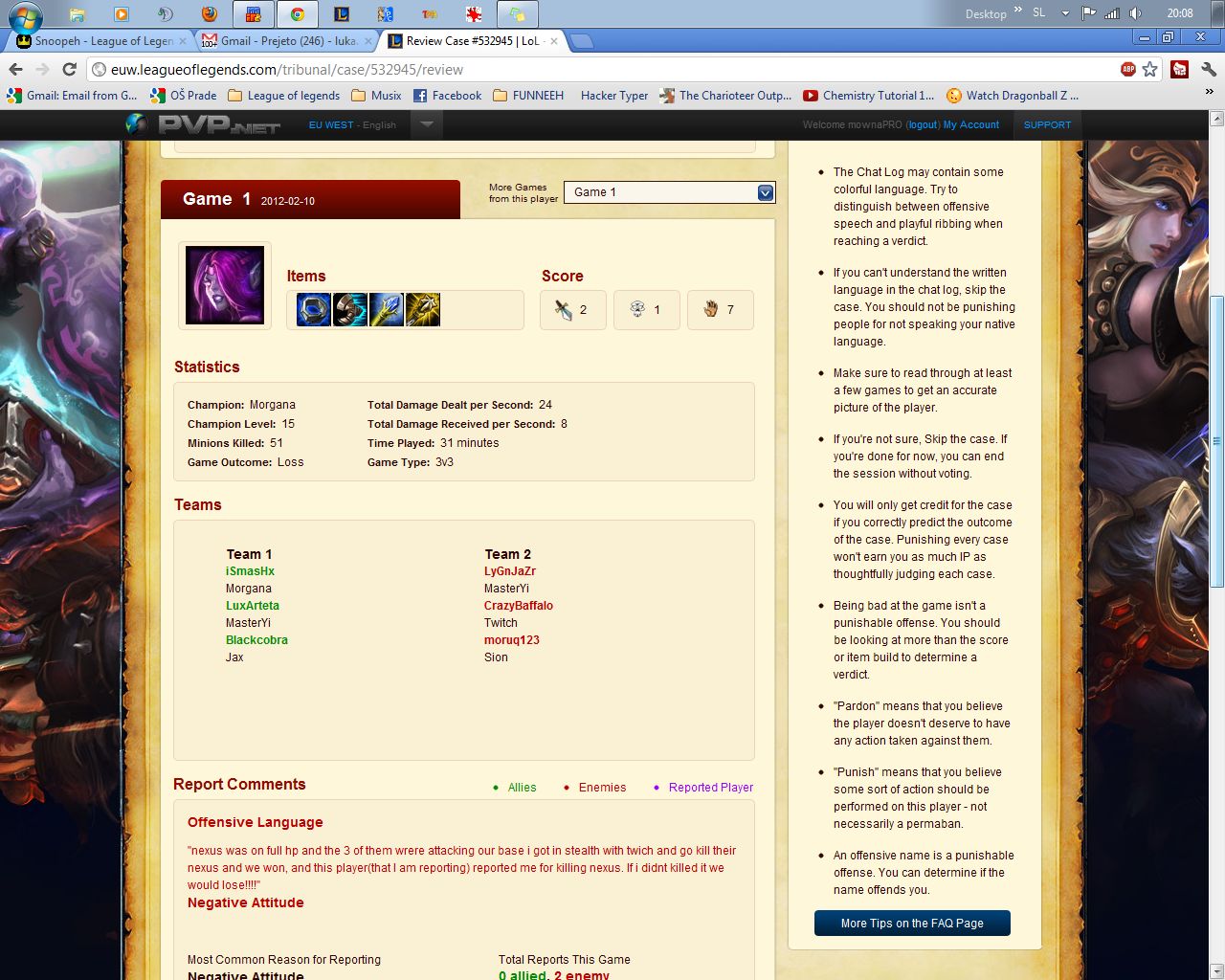Open the Gmail: Email from G... bookmark
The image size is (1225, 980).
tap(73, 96)
